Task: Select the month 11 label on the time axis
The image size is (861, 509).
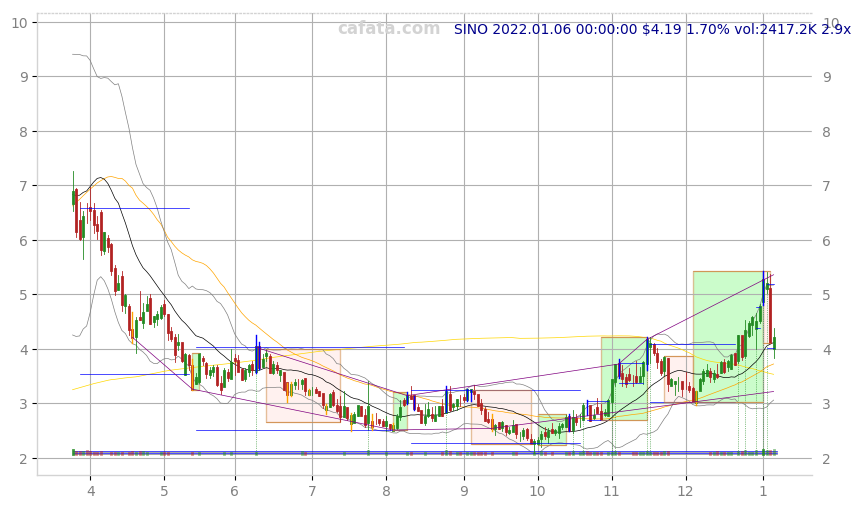Action: [x=612, y=491]
